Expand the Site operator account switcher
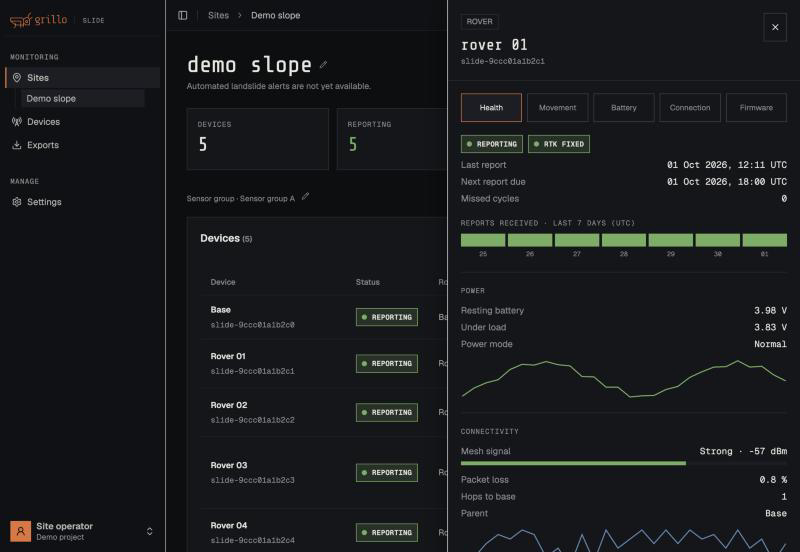The width and height of the screenshot is (800, 552). (x=149, y=532)
